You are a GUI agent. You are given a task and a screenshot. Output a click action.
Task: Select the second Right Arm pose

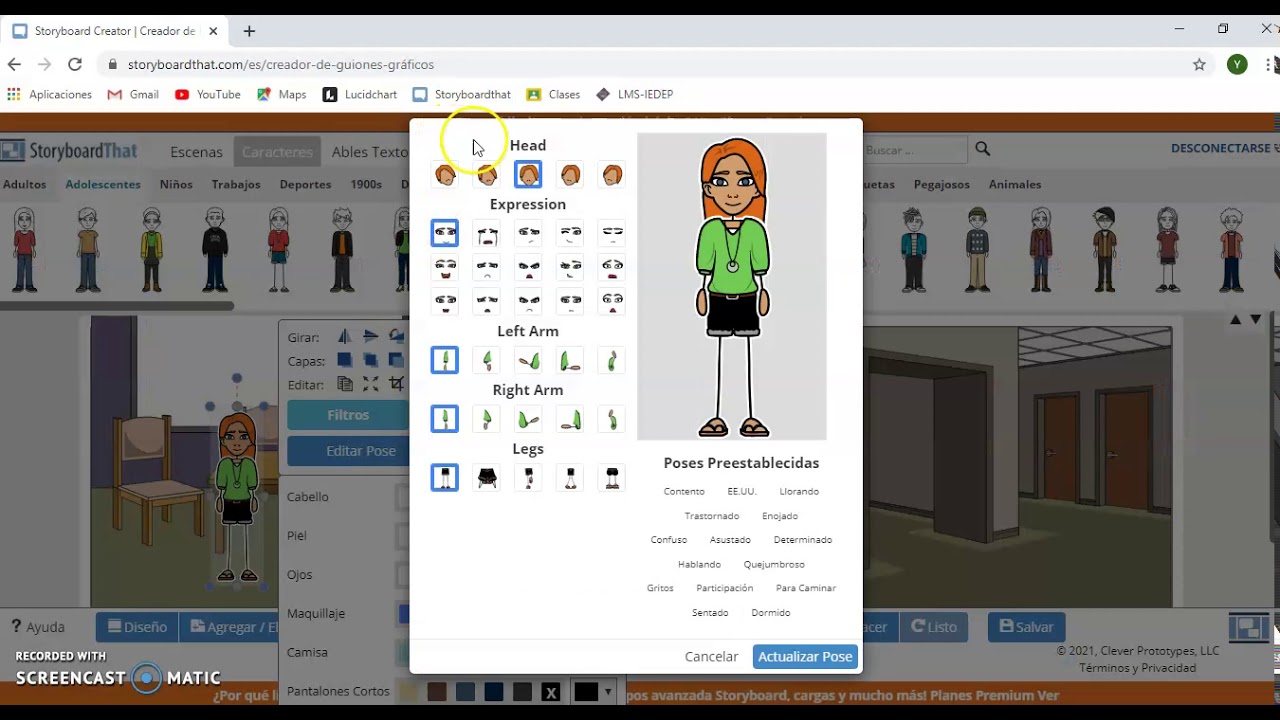click(487, 419)
